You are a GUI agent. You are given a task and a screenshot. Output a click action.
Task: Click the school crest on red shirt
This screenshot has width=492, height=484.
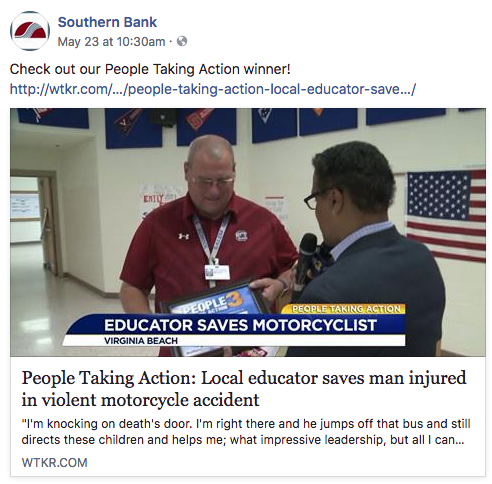tap(241, 236)
